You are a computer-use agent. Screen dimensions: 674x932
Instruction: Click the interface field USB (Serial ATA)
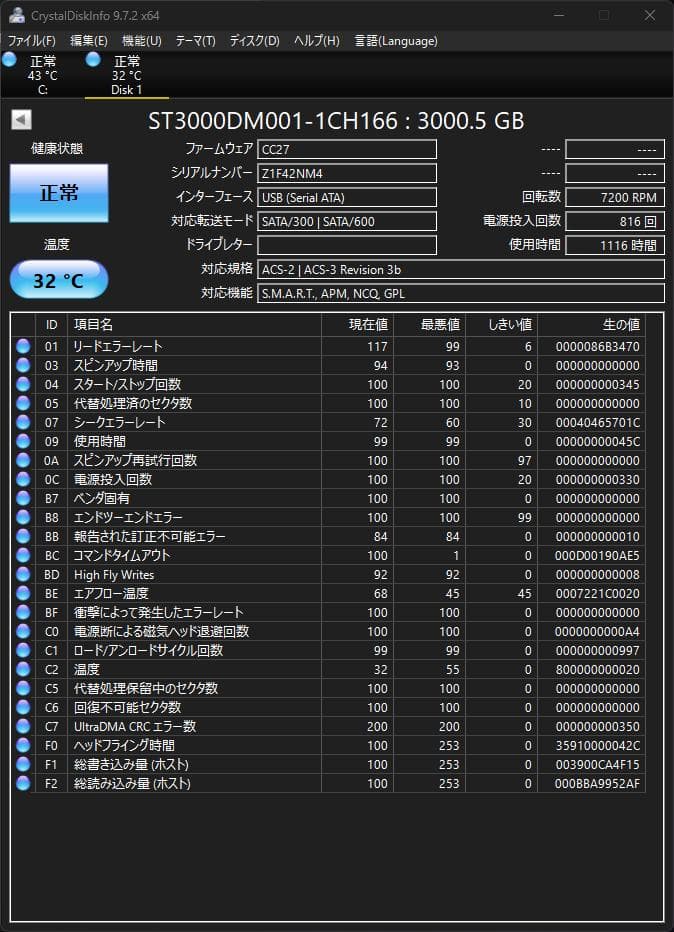(x=347, y=197)
